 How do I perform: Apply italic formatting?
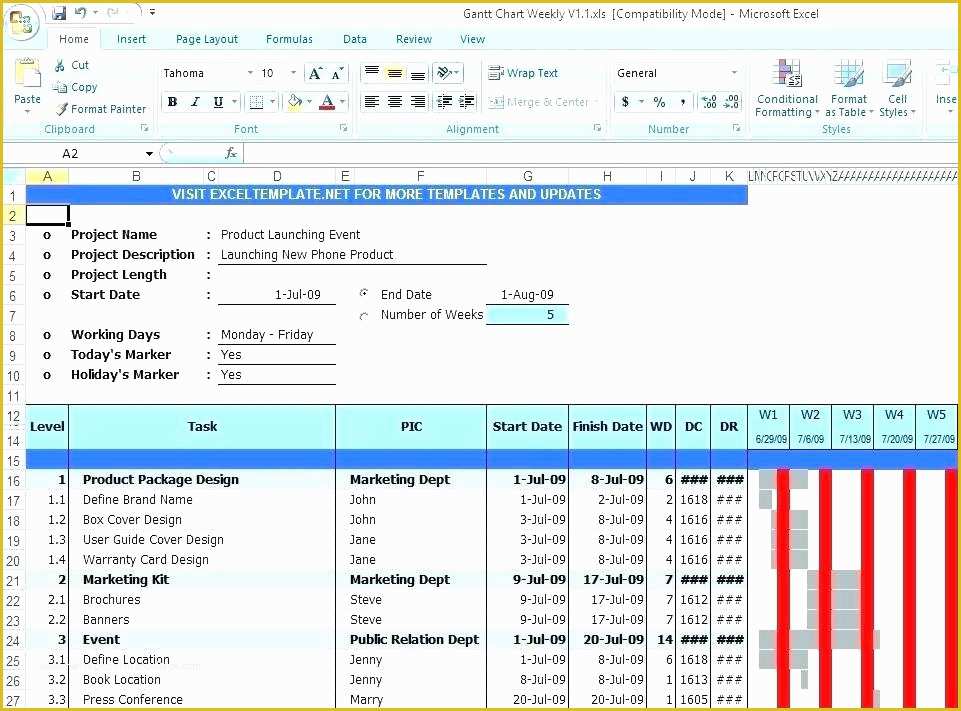click(x=195, y=102)
